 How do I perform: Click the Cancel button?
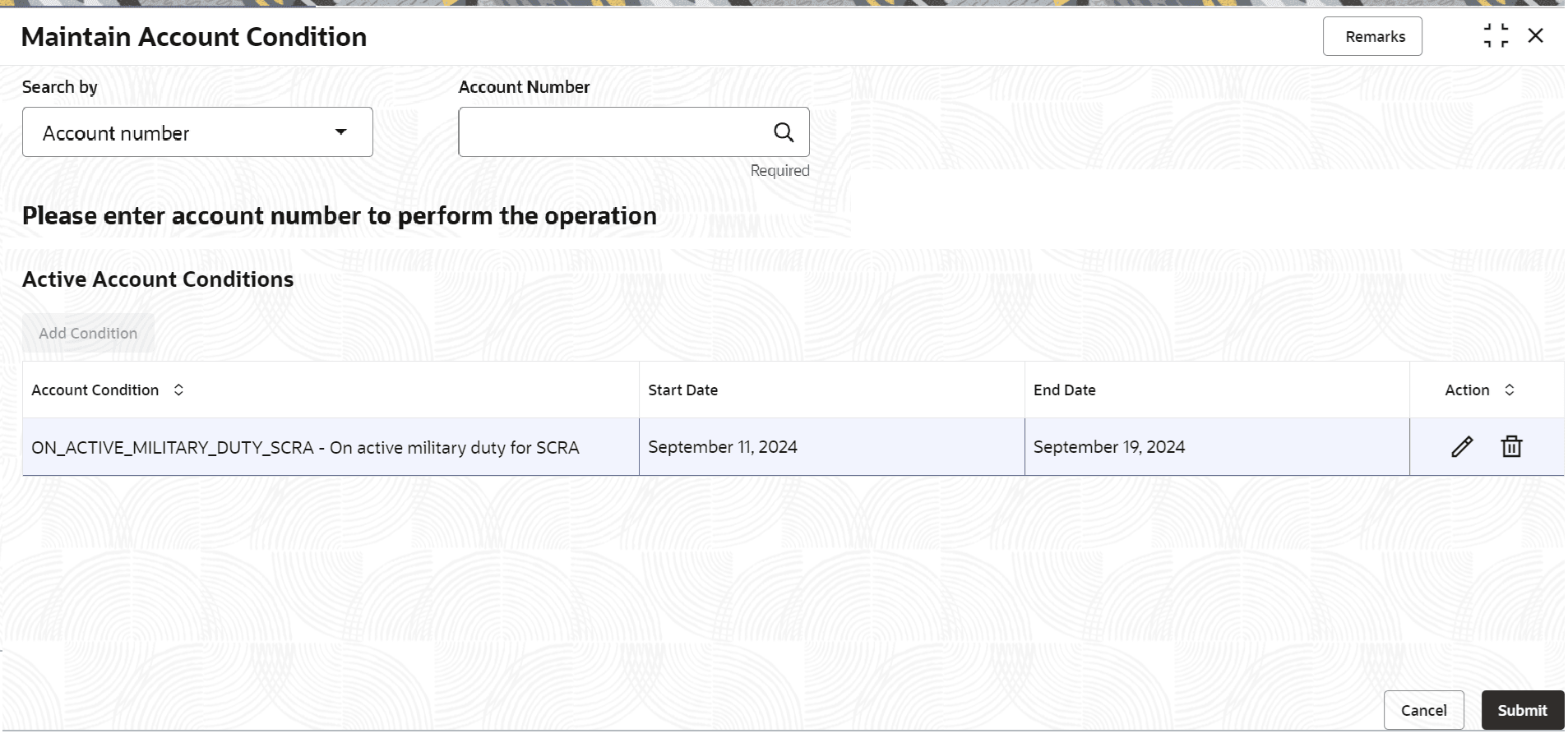(1423, 710)
